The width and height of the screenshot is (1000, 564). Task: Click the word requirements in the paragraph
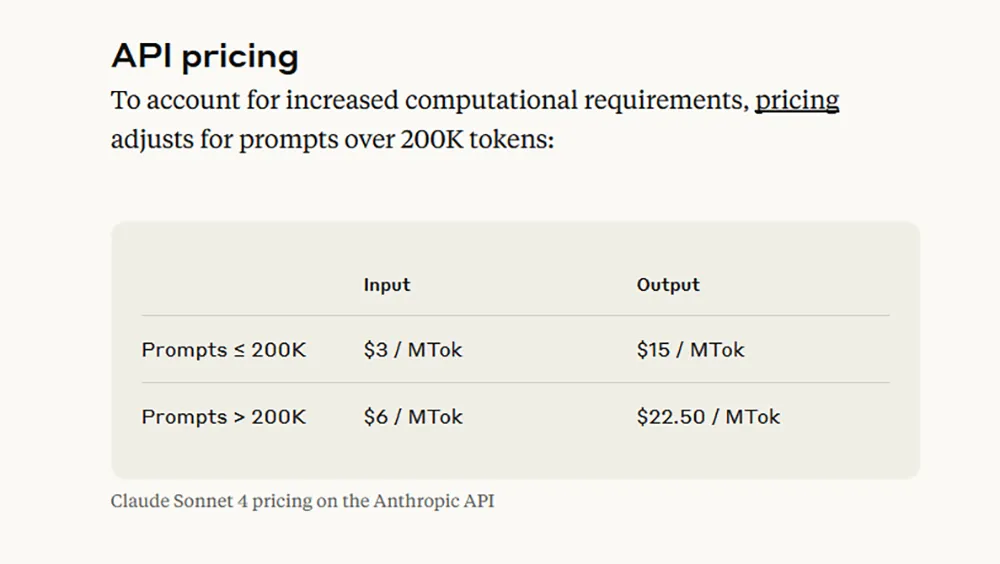click(x=664, y=102)
